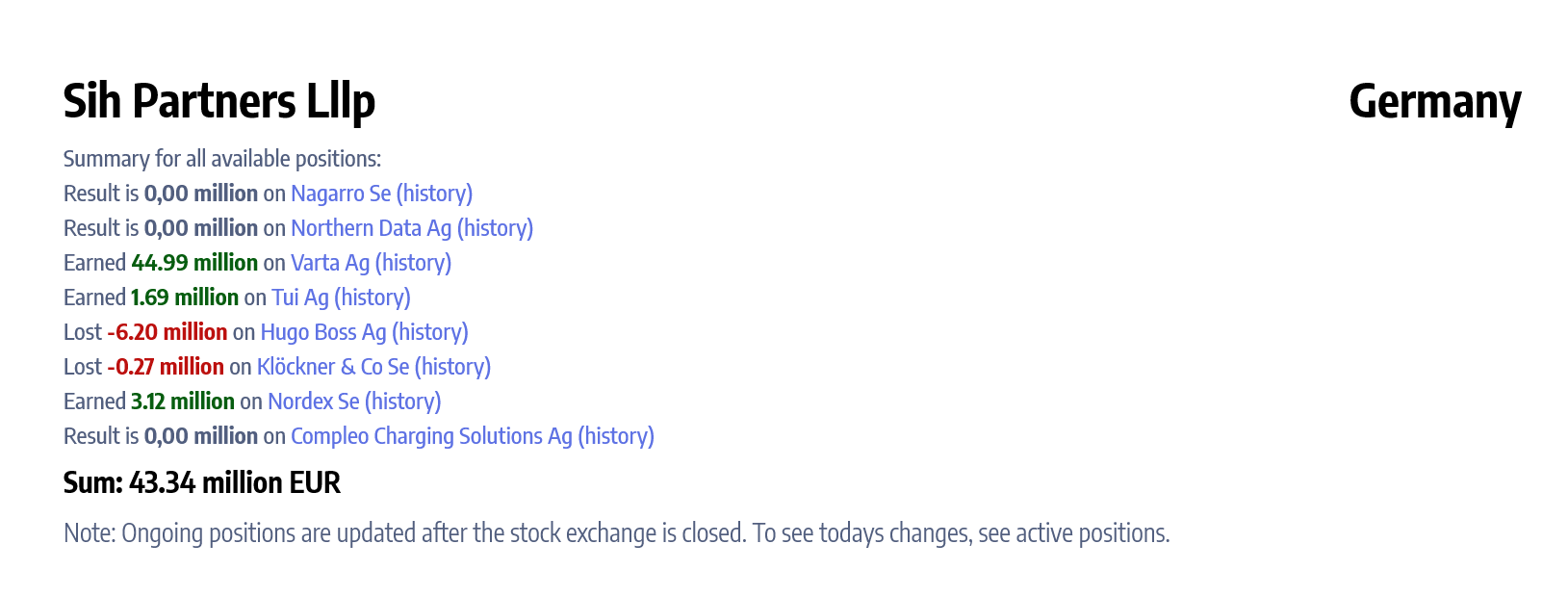Click the Sih Partners Lllp heading
The image size is (1568, 596).
[218, 101]
